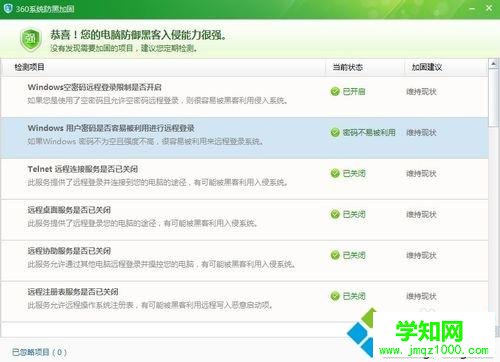Click 维持现状 in Windows 用户密码 row

tap(421, 133)
